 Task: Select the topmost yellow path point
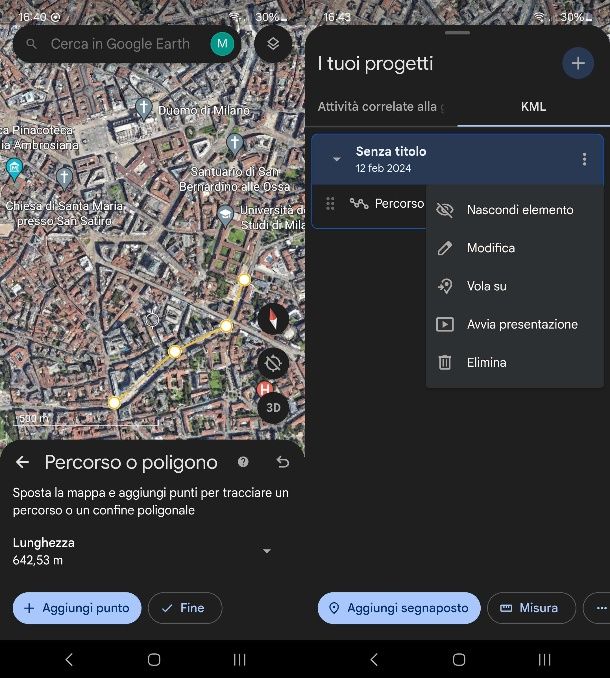(244, 280)
